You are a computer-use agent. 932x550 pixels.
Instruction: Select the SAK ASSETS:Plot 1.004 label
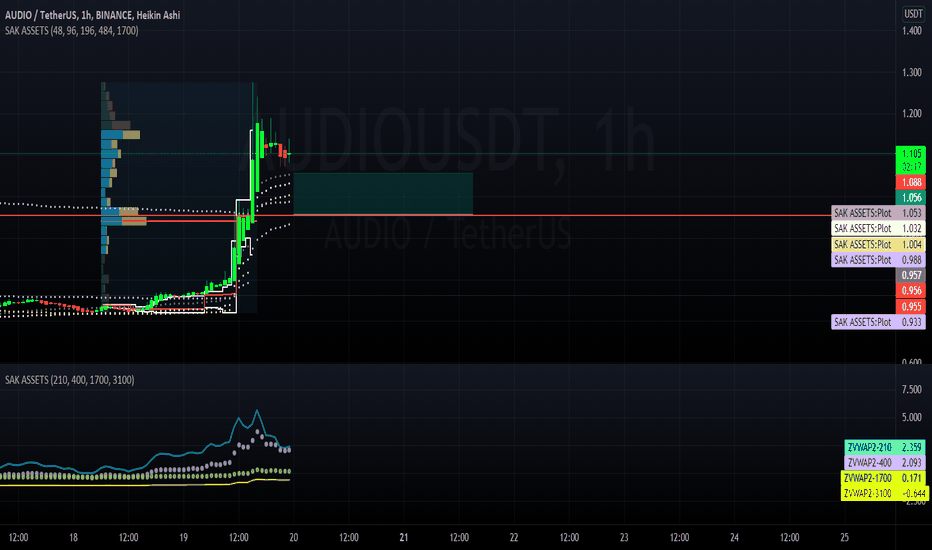(x=878, y=244)
